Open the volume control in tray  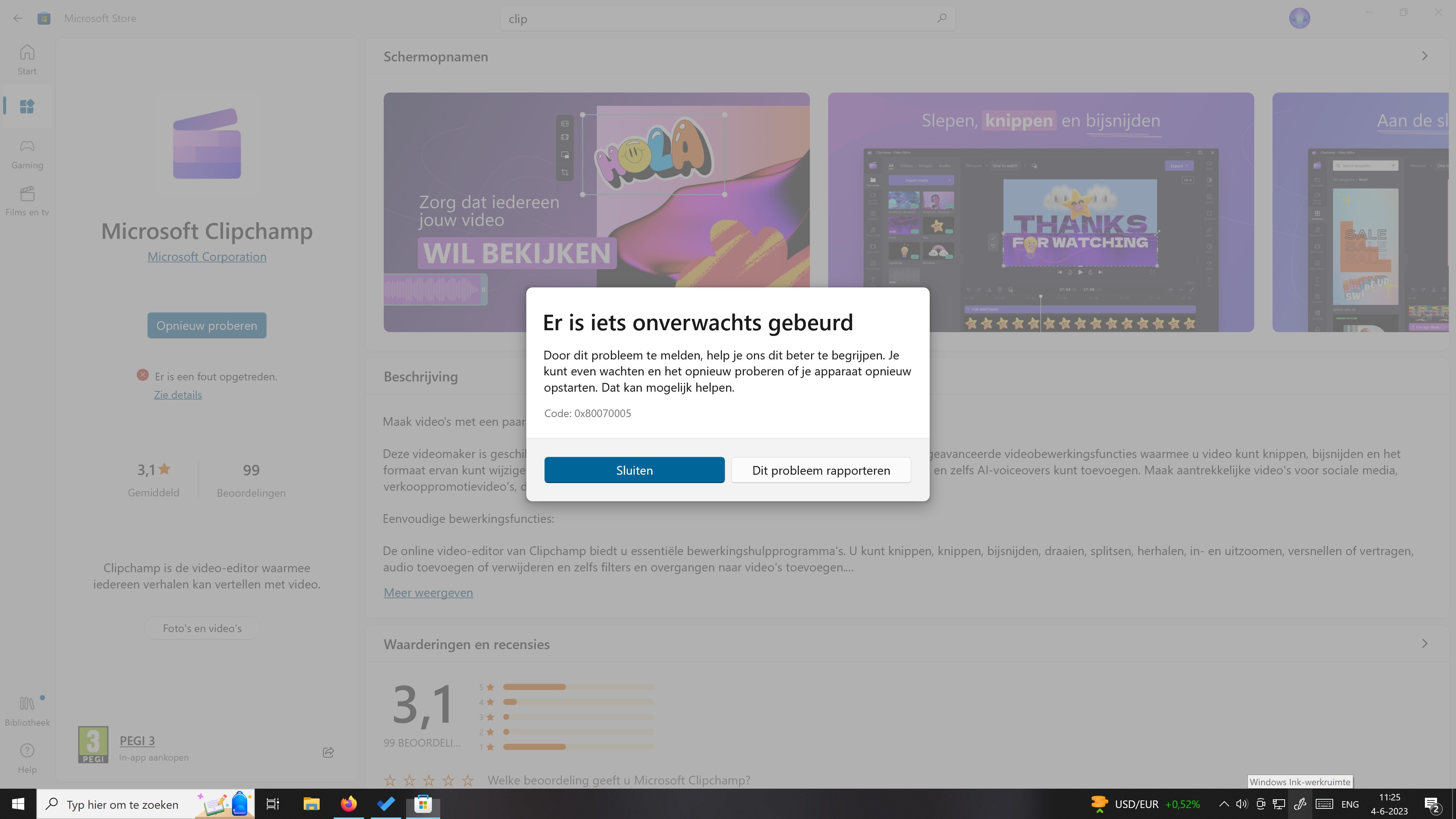click(x=1242, y=804)
